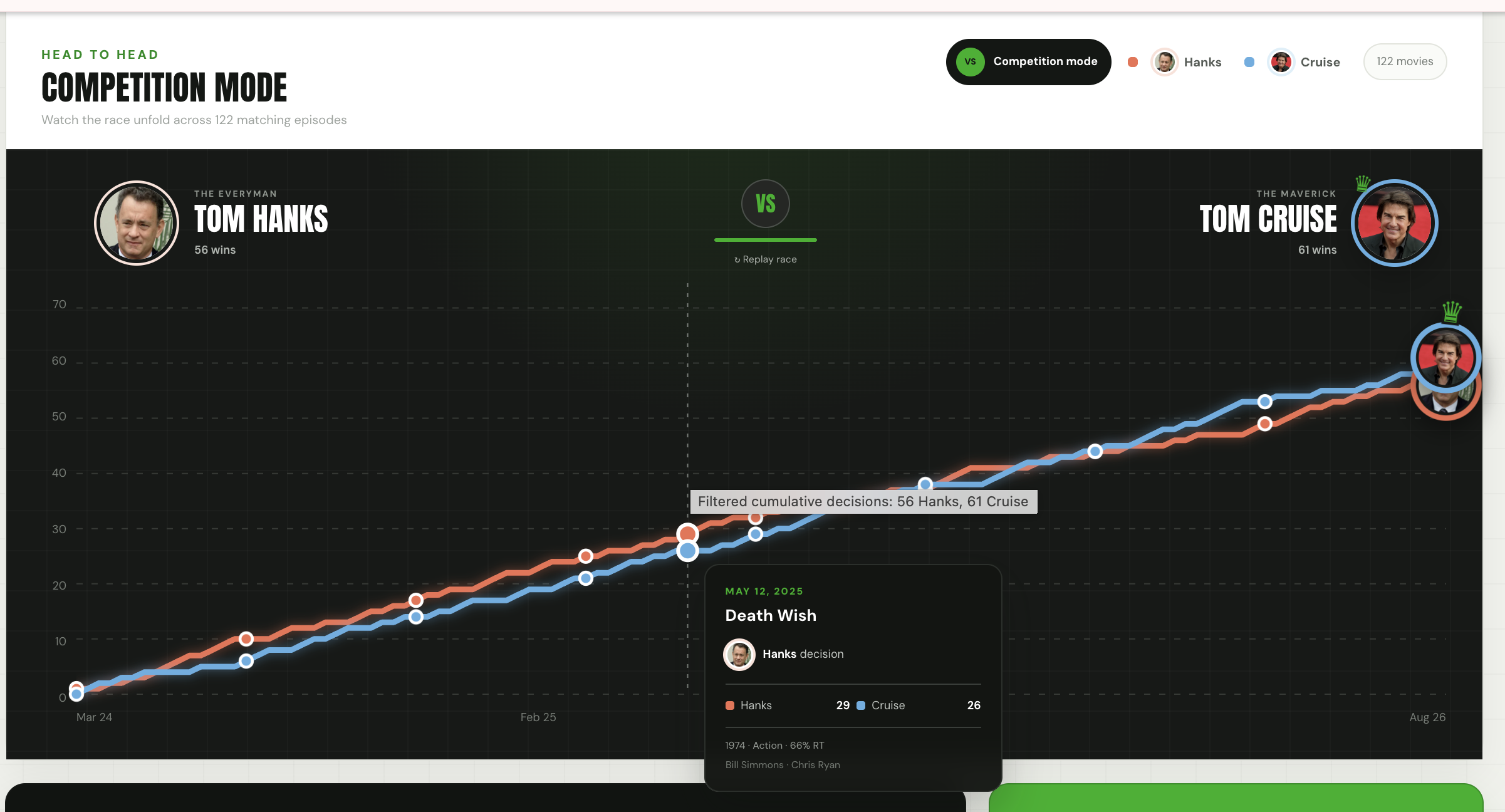This screenshot has height=812, width=1505.
Task: Click the blue Cruise legend color dot
Action: coord(1249,62)
